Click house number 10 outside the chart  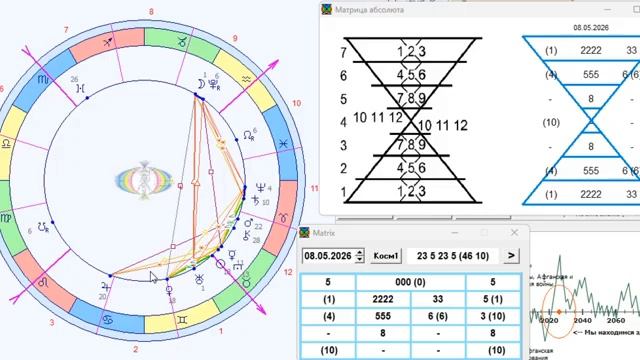pos(296,103)
